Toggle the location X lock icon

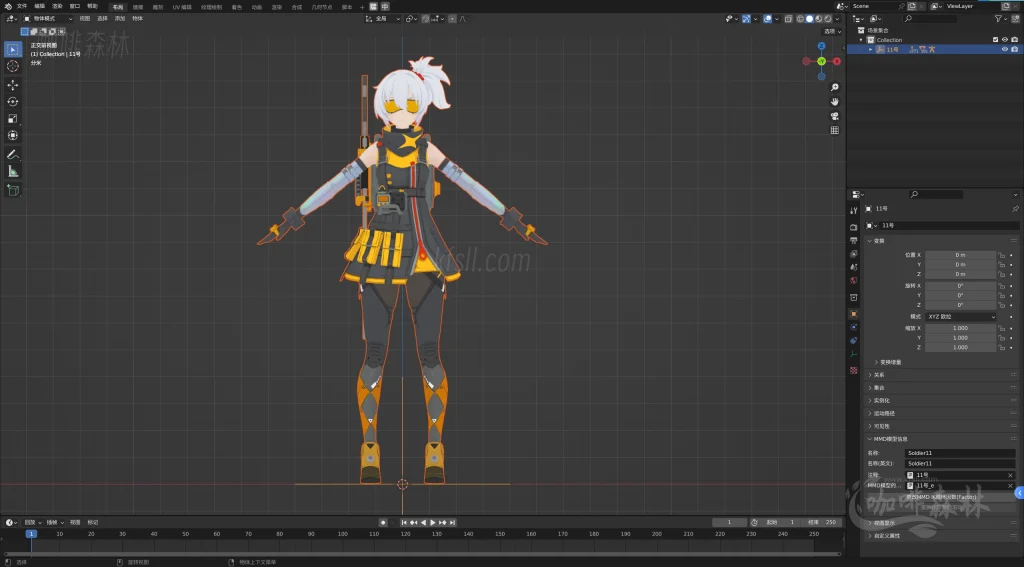(x=1002, y=255)
